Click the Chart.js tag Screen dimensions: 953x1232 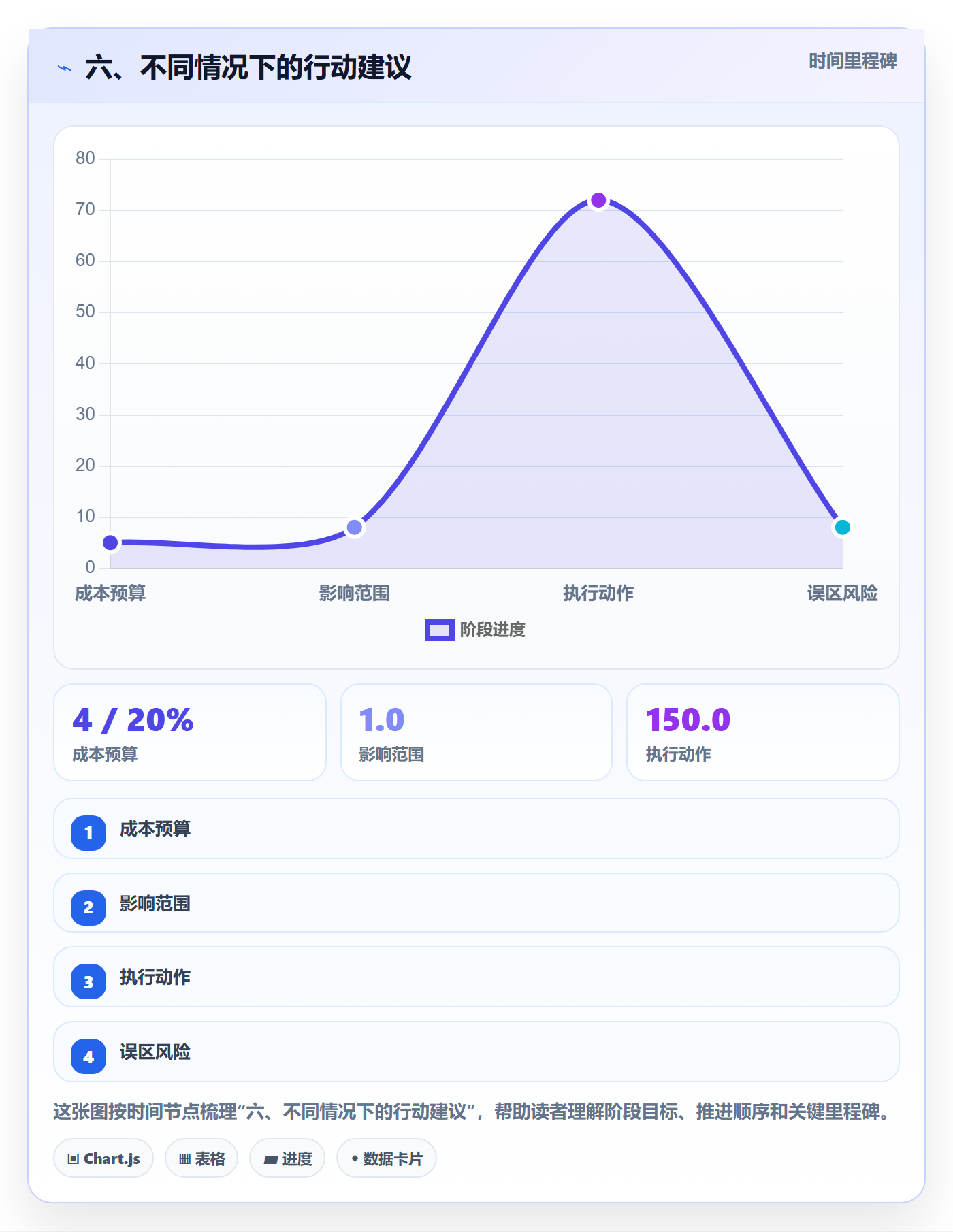coord(103,1158)
